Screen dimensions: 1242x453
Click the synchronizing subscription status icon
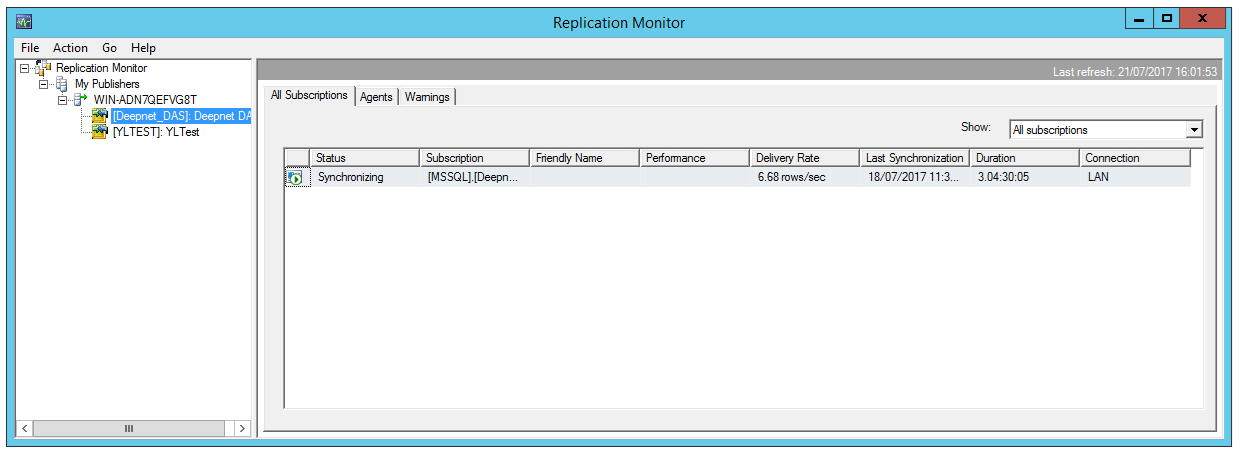pos(295,178)
